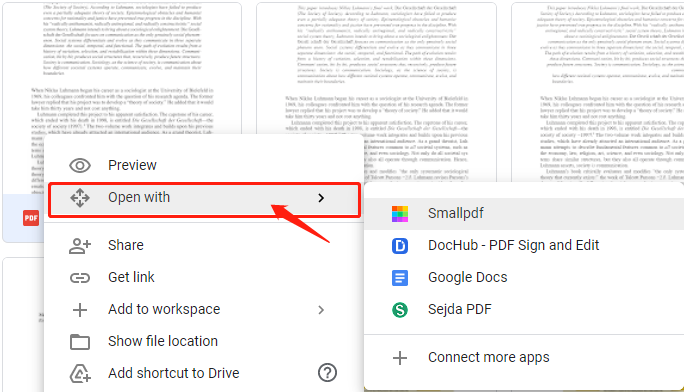Screen dimensions: 684x392
Task: Select Add to workspace menu entry
Action: (203, 310)
